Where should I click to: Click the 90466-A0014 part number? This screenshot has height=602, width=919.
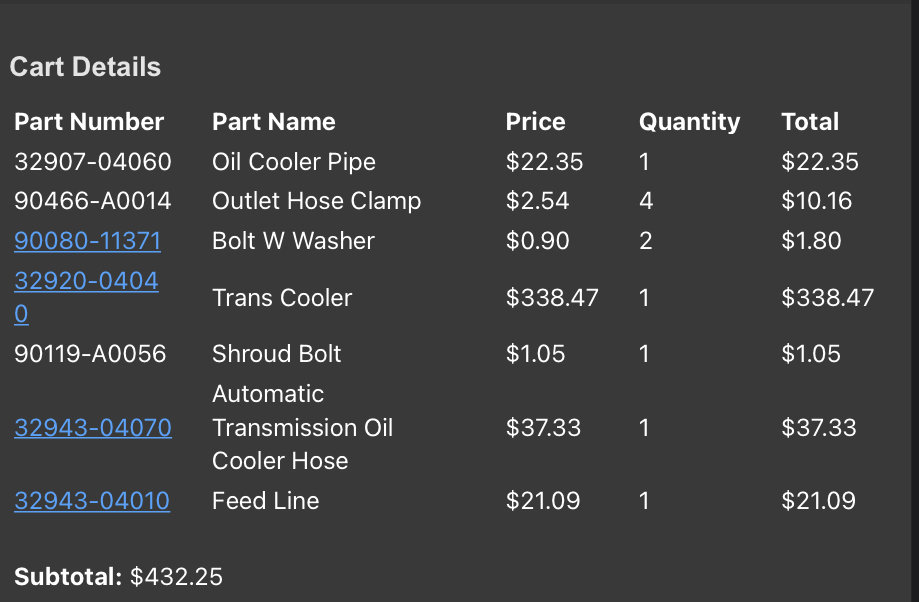click(x=93, y=201)
